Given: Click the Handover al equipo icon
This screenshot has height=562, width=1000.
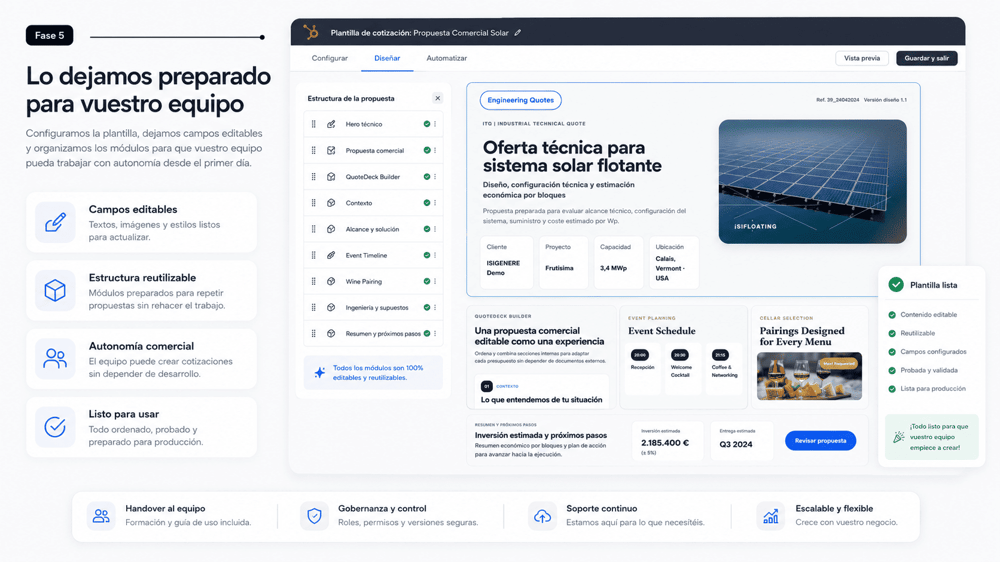Looking at the screenshot, I should coord(101,515).
